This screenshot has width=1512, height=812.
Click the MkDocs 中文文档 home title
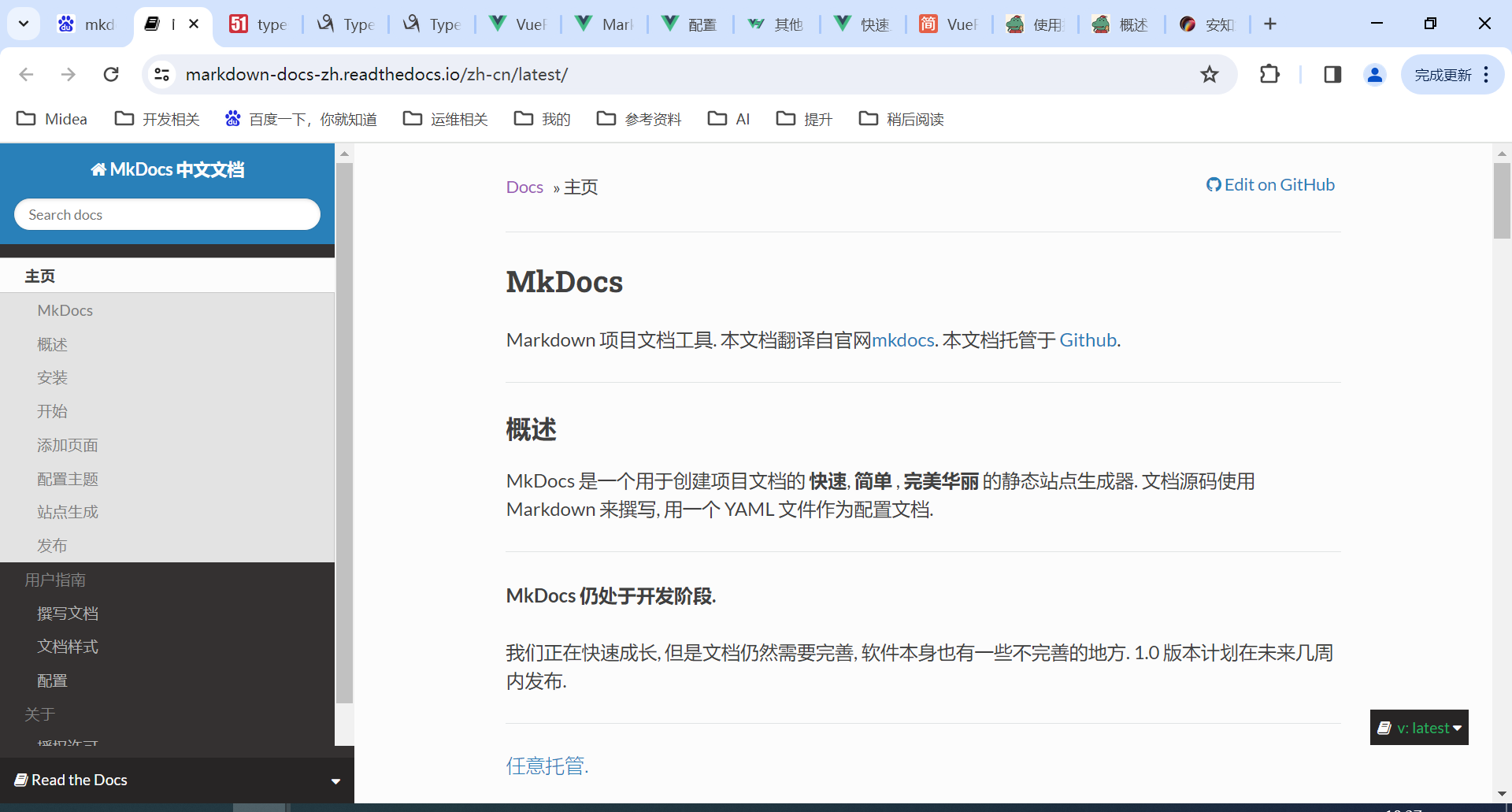[x=168, y=169]
